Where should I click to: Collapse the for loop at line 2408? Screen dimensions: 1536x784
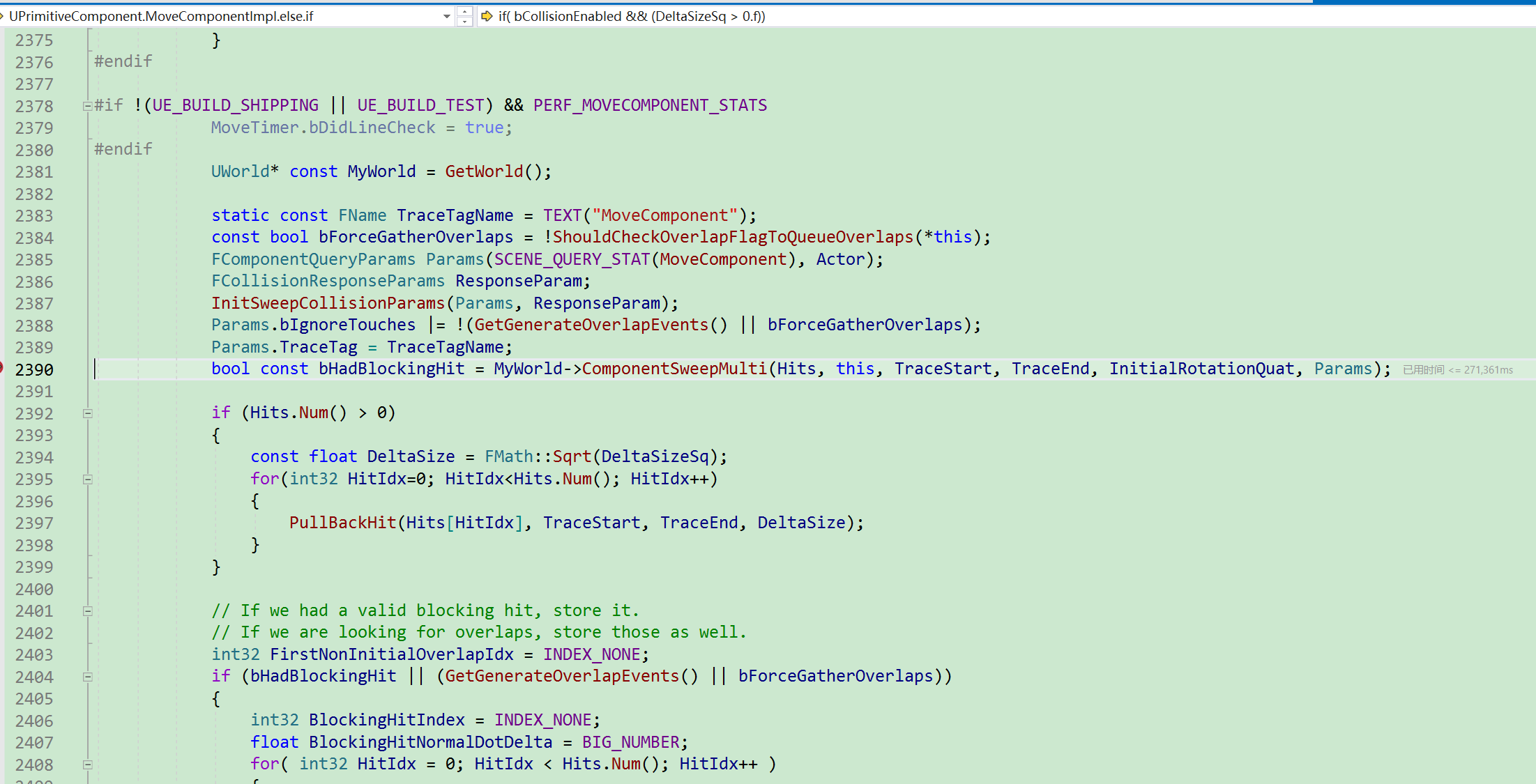(87, 764)
